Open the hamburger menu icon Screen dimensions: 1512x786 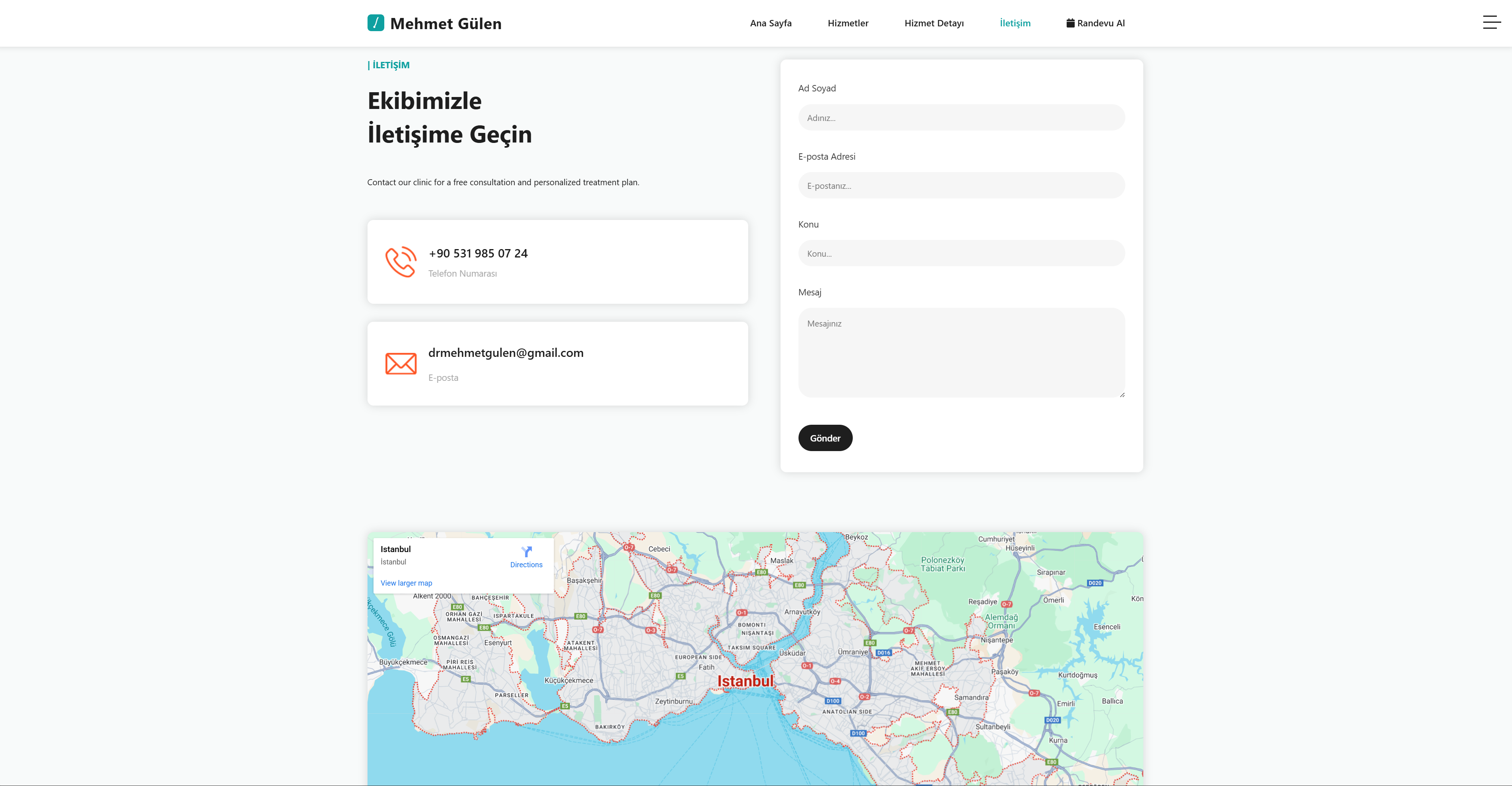click(1492, 23)
